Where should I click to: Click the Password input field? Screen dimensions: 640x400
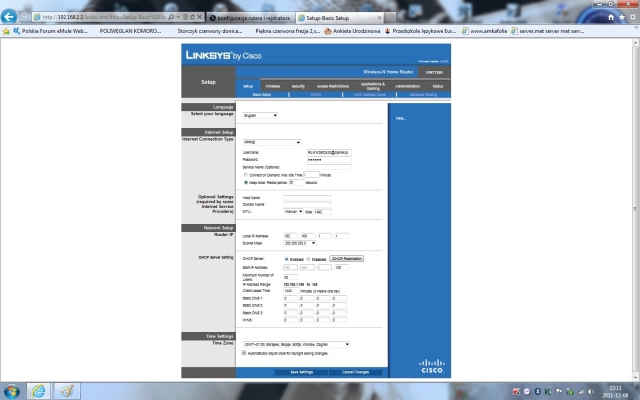[329, 160]
